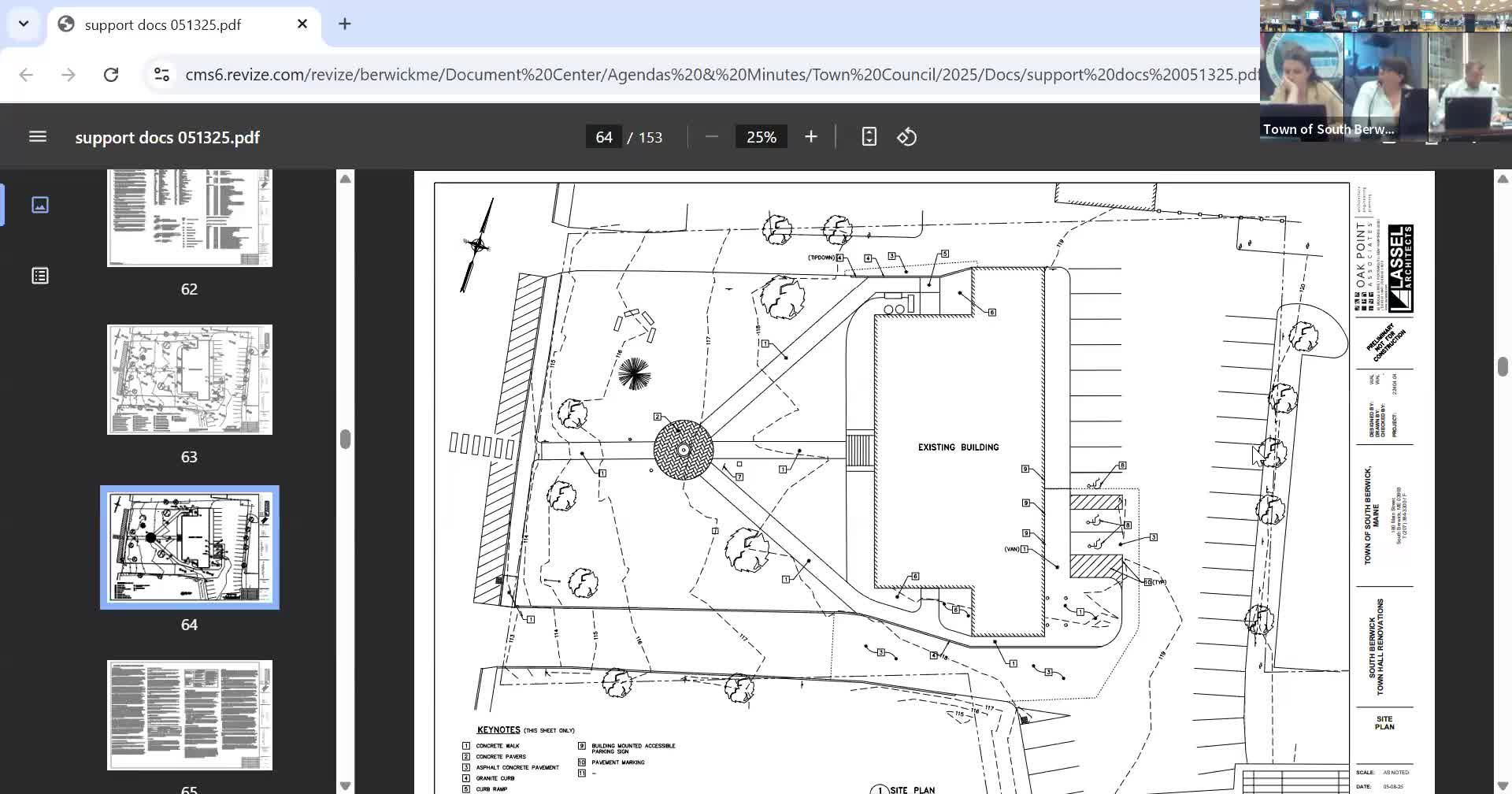This screenshot has height=794, width=1512.
Task: Click the document scroll down arrow
Action: (x=1503, y=786)
